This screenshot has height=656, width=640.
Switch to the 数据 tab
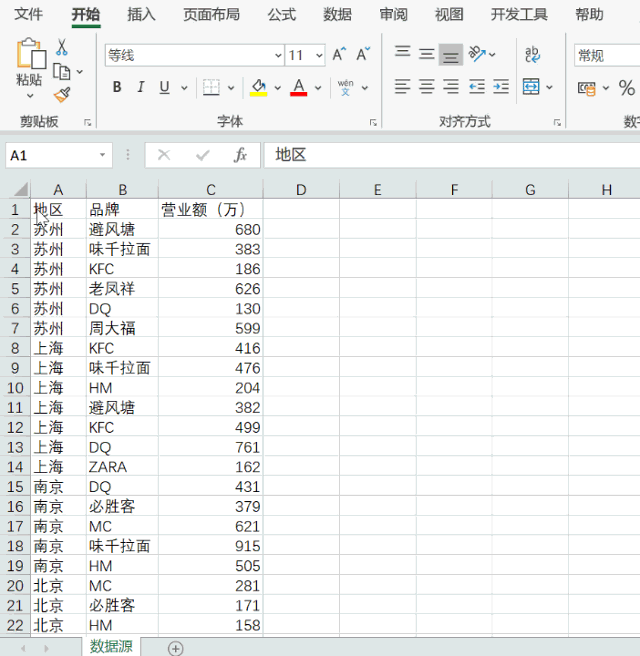pyautogui.click(x=337, y=14)
